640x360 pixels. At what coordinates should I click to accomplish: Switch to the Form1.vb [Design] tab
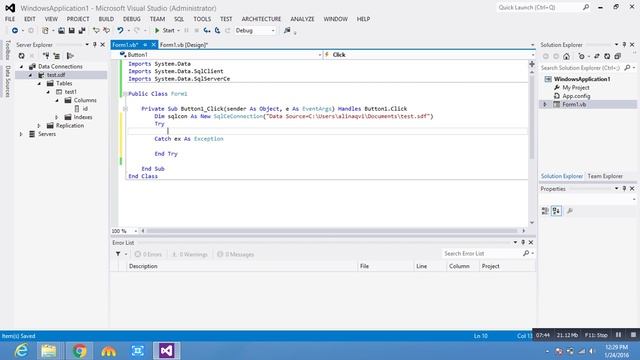[184, 45]
